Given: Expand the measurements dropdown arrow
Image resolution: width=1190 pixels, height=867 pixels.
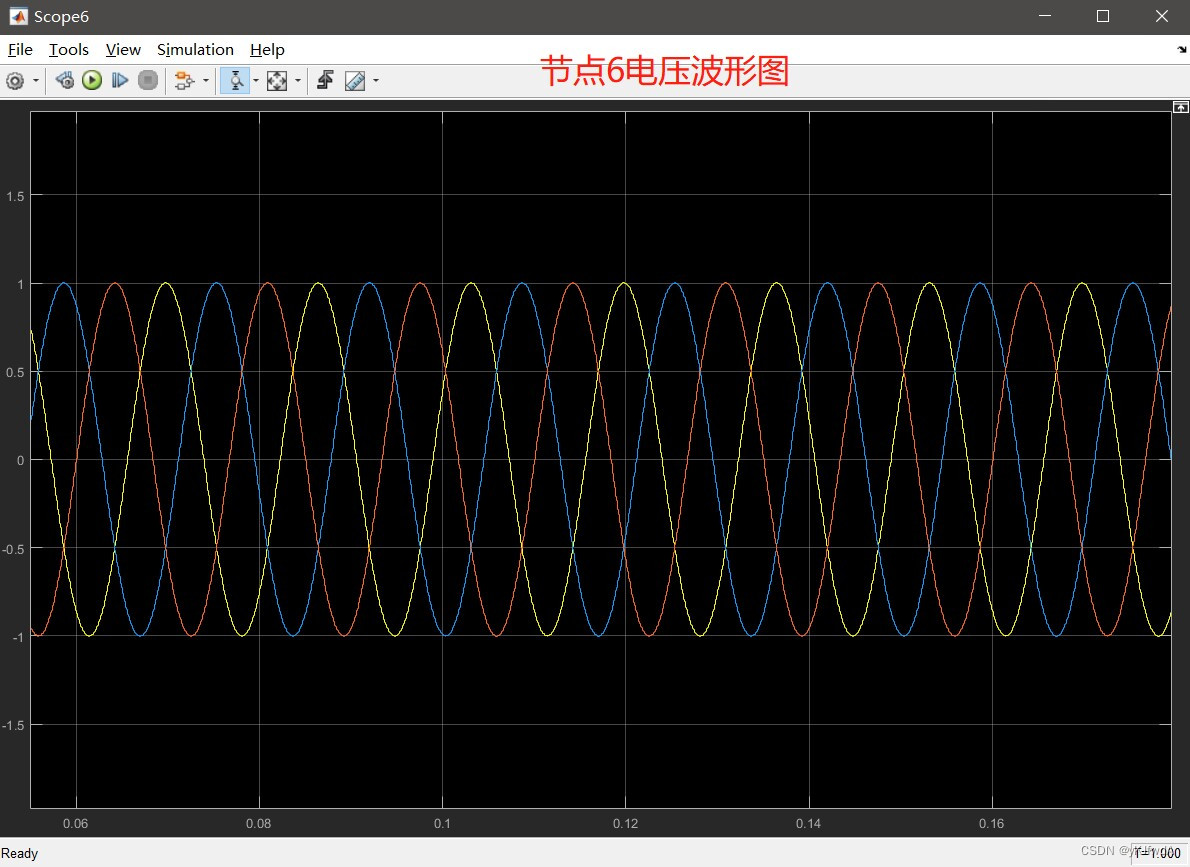Looking at the screenshot, I should tap(376, 80).
